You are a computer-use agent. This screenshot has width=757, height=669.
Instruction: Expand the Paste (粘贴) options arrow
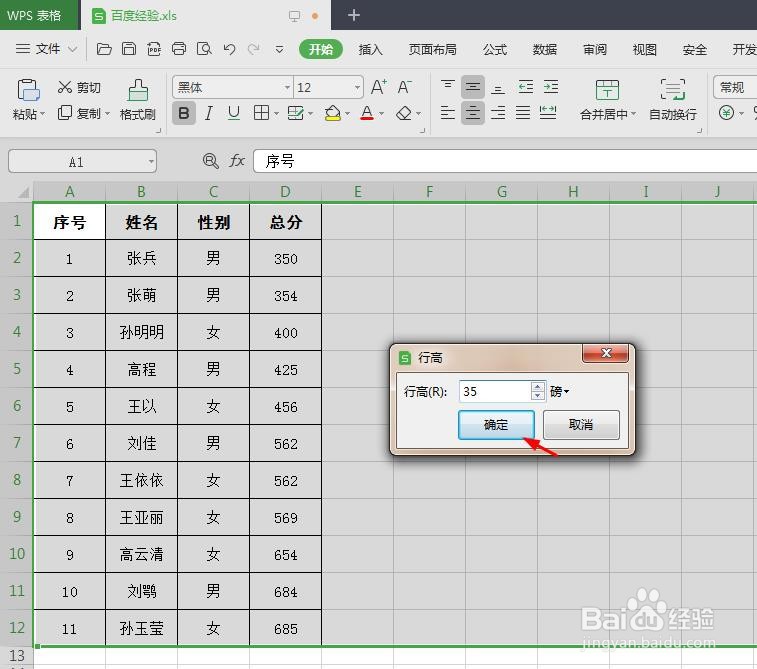point(42,114)
